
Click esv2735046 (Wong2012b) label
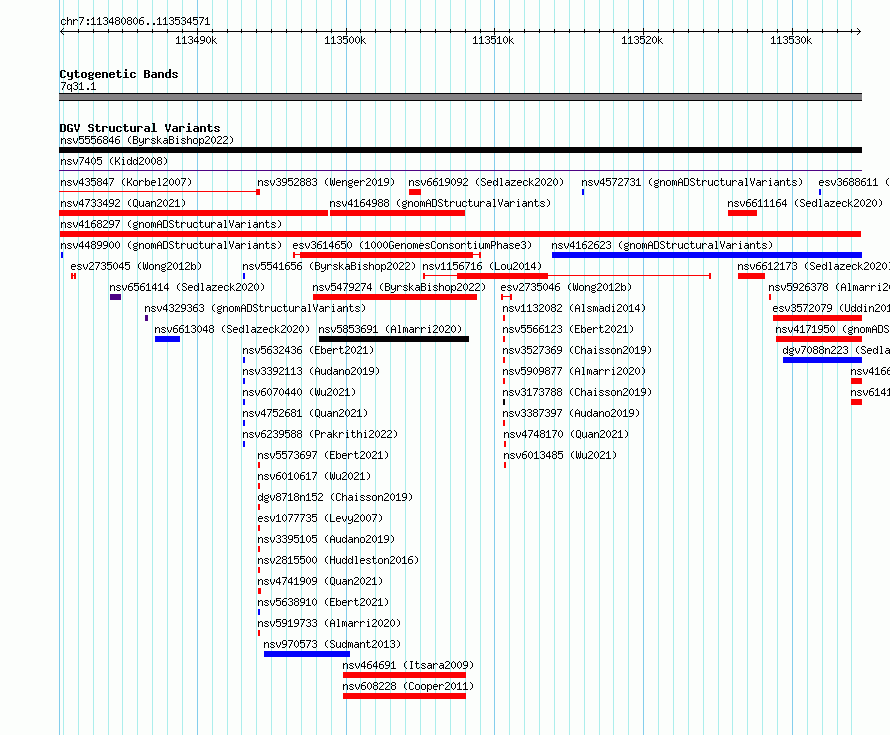[x=566, y=287]
